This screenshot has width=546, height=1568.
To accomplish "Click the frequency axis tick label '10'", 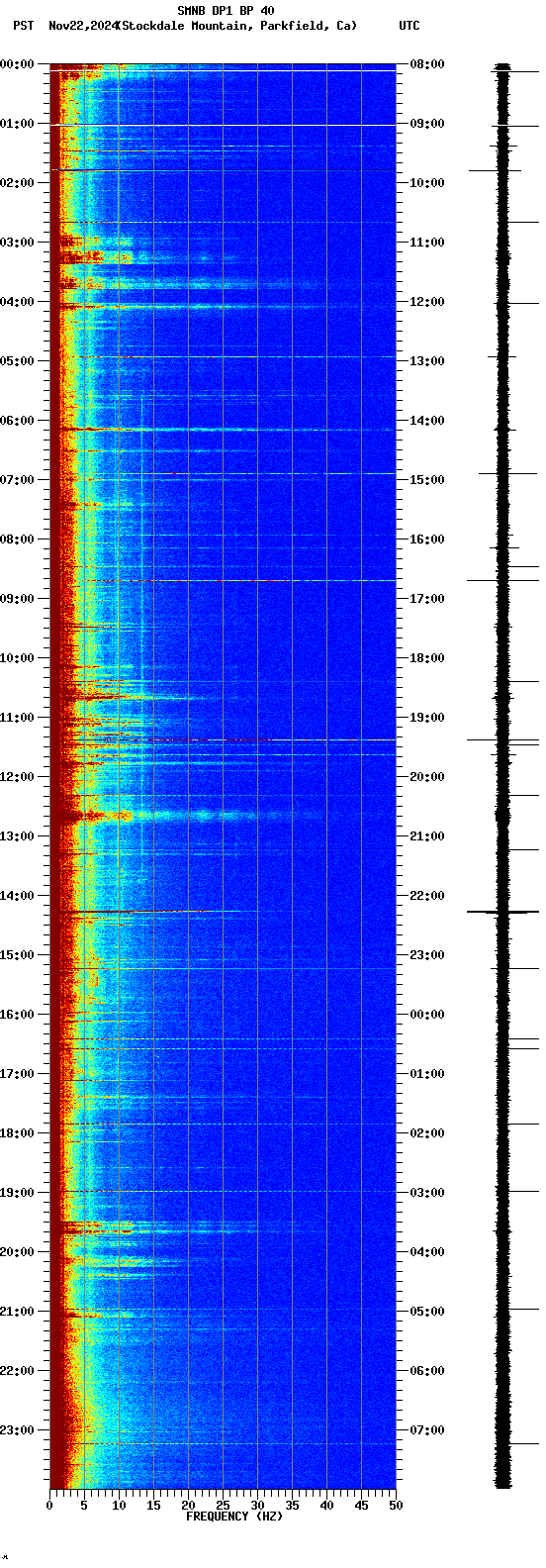I will [x=119, y=1506].
